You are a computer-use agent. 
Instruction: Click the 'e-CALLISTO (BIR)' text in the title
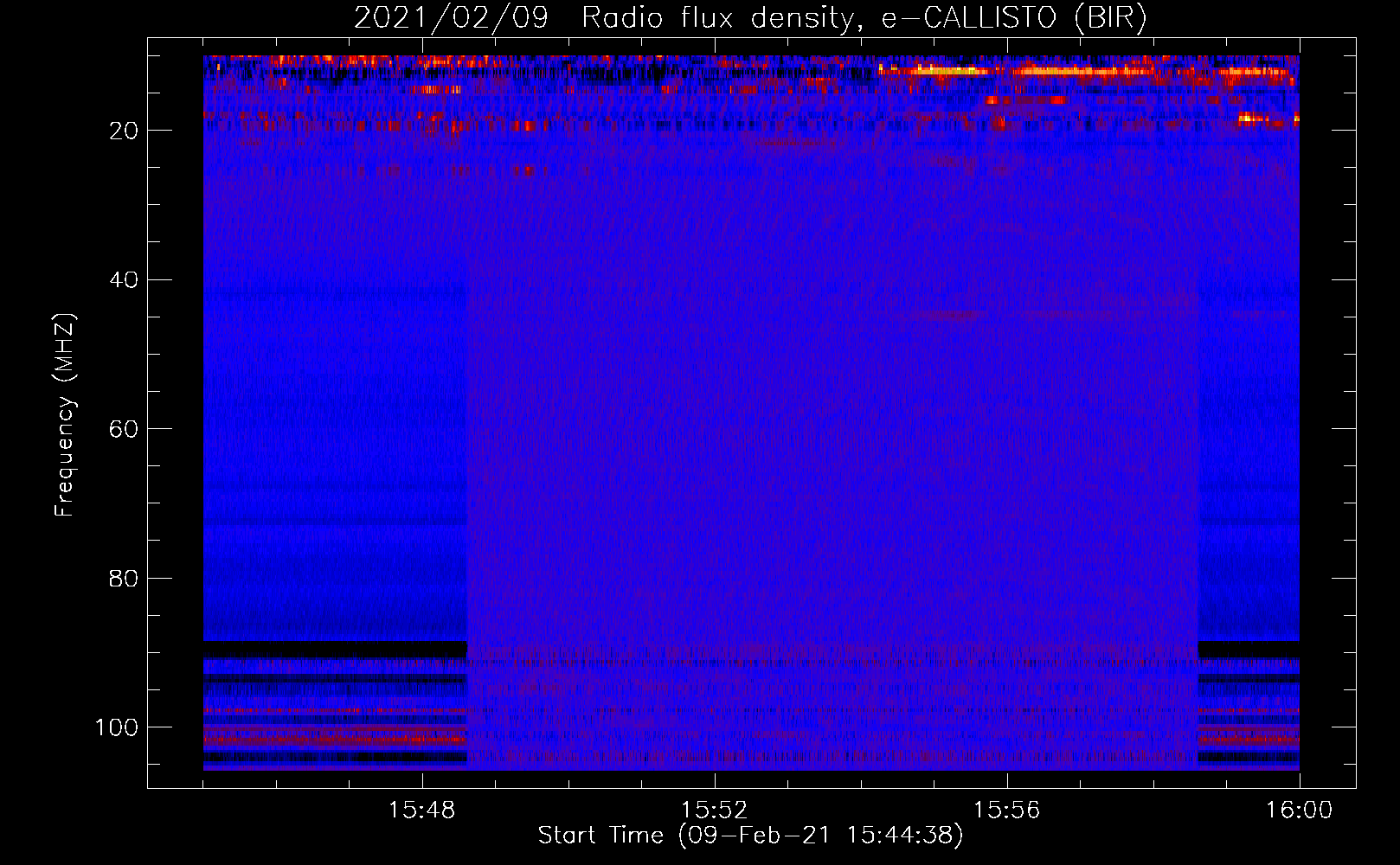point(1014,19)
